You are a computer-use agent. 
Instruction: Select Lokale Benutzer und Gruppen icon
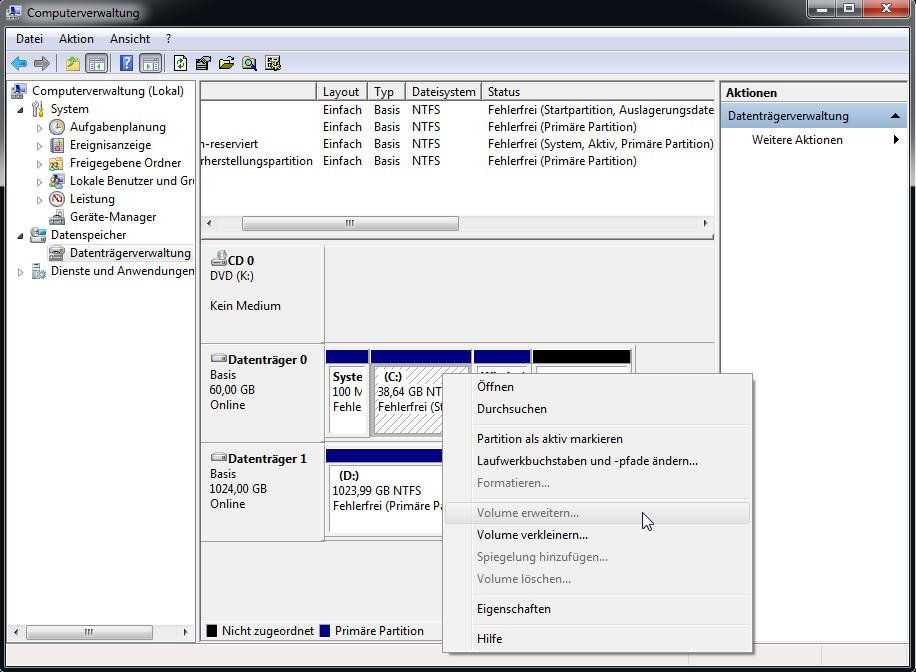(x=57, y=181)
